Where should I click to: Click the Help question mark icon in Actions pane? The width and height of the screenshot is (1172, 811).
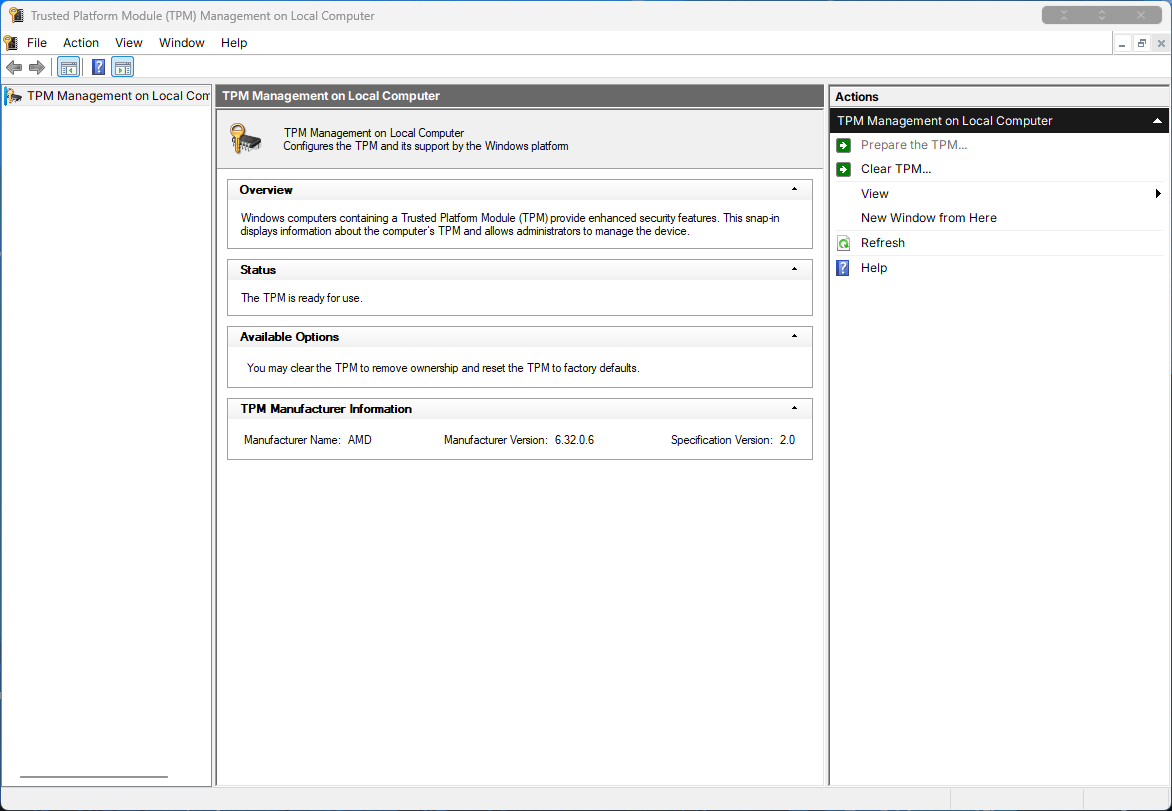(x=843, y=268)
